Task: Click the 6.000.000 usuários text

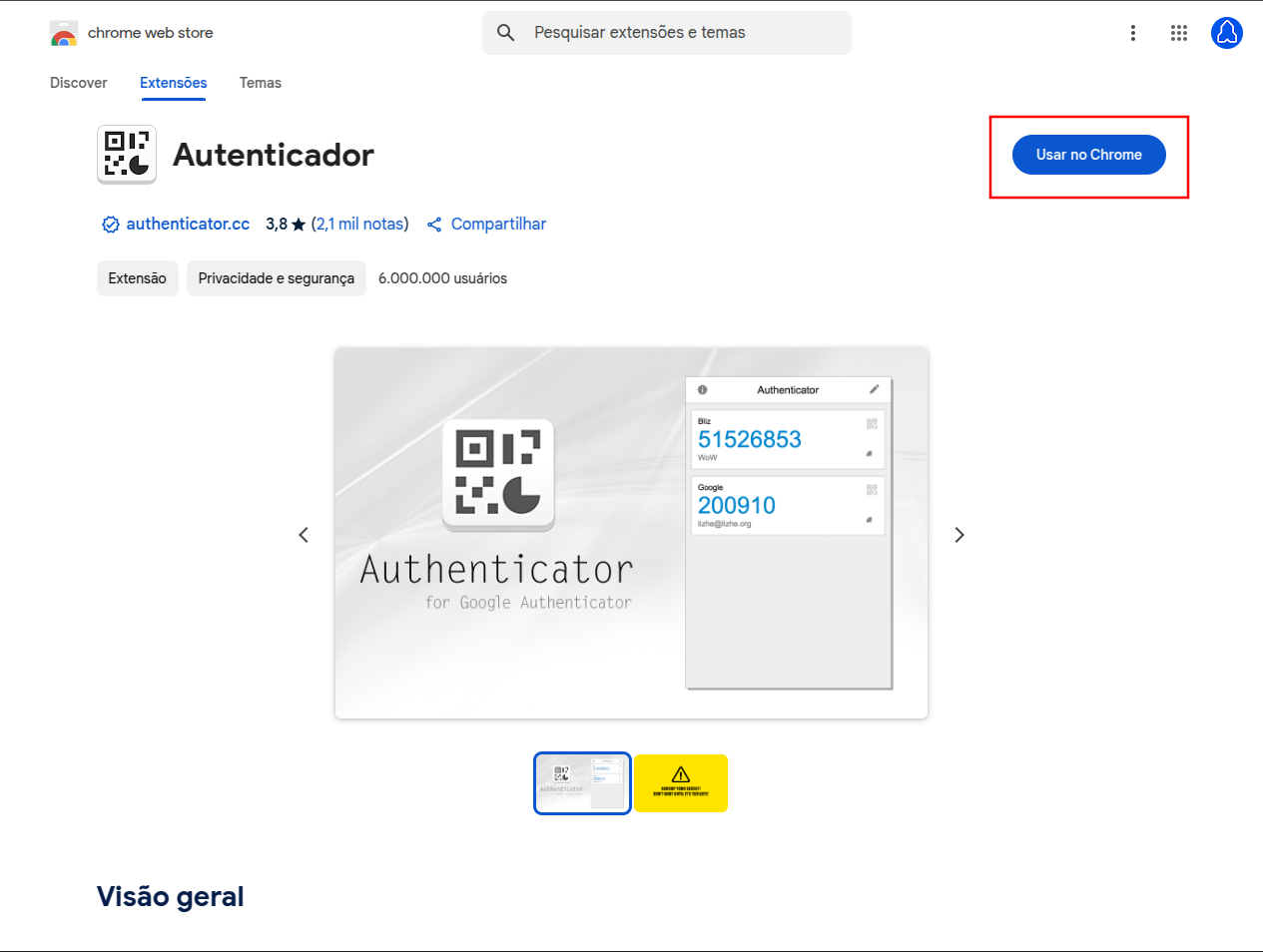Action: click(x=443, y=278)
